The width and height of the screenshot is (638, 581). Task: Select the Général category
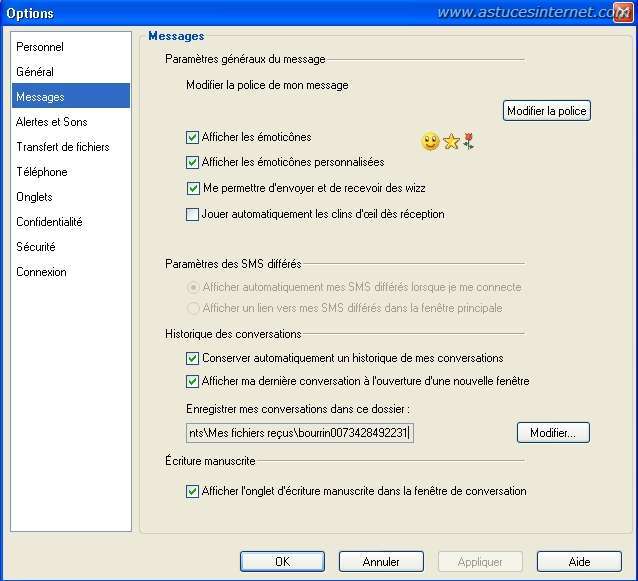pos(35,72)
